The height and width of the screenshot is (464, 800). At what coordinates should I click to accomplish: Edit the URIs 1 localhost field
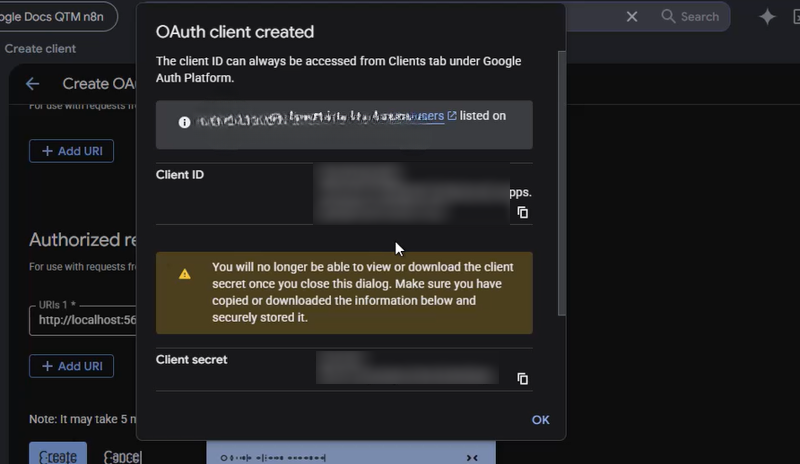point(83,320)
